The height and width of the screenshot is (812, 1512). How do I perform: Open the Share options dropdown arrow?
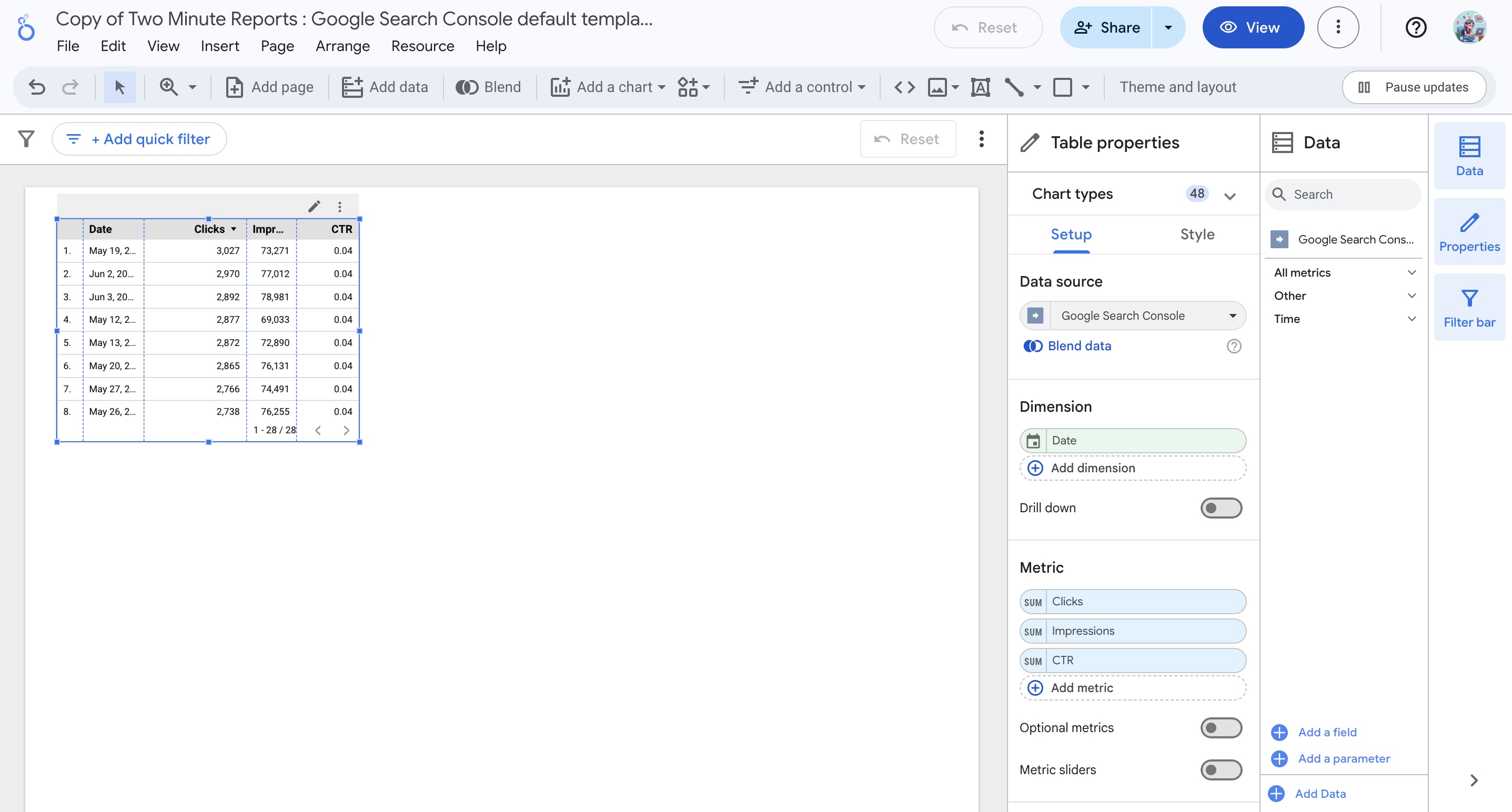tap(1168, 27)
